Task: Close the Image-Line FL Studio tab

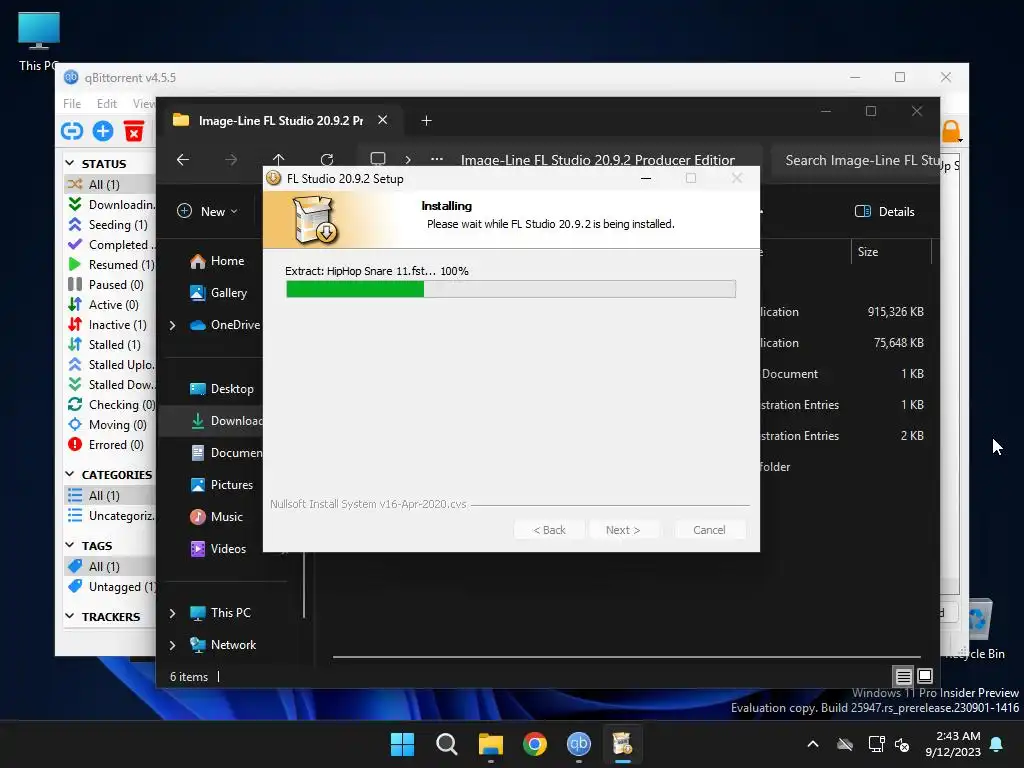Action: (383, 120)
